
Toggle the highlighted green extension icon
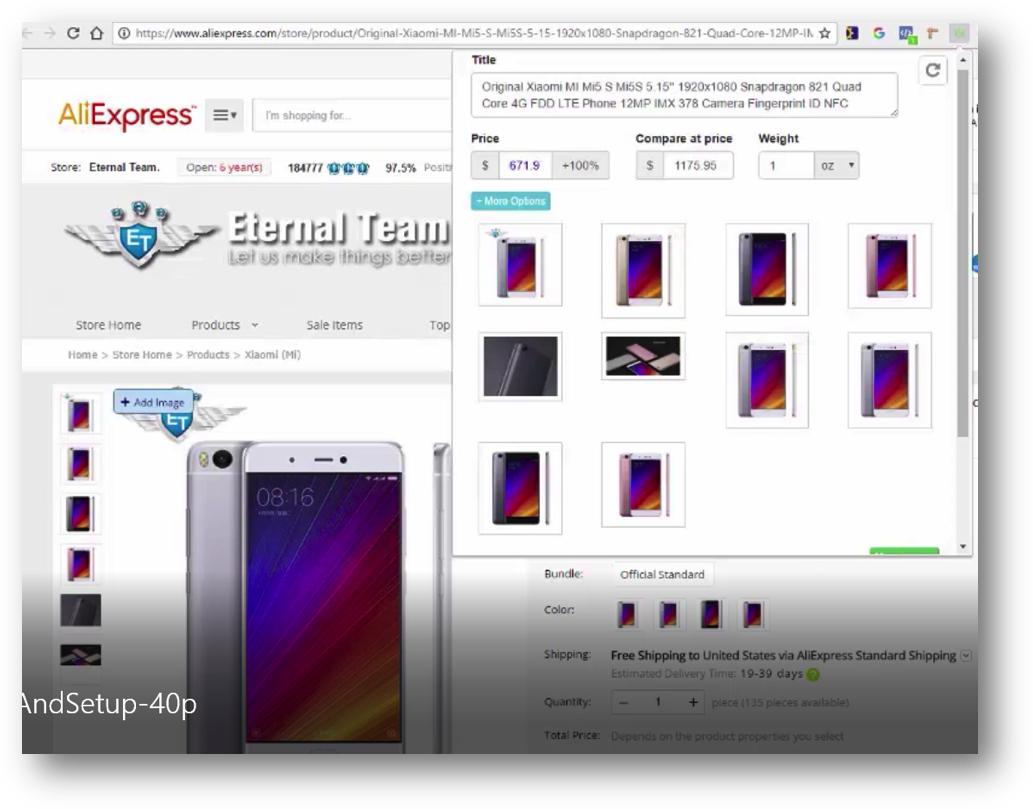click(x=959, y=33)
